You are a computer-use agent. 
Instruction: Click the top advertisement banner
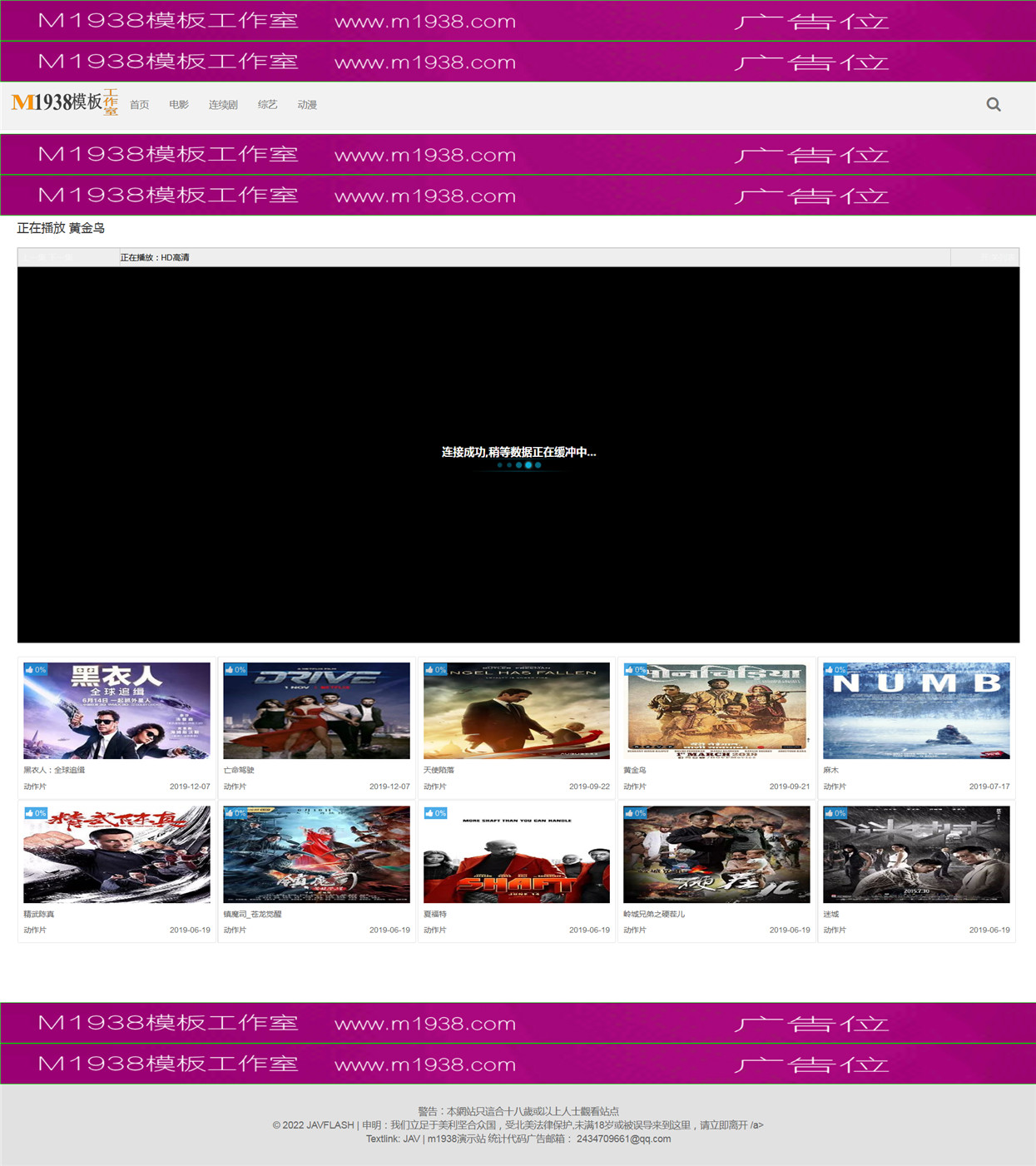click(x=518, y=20)
